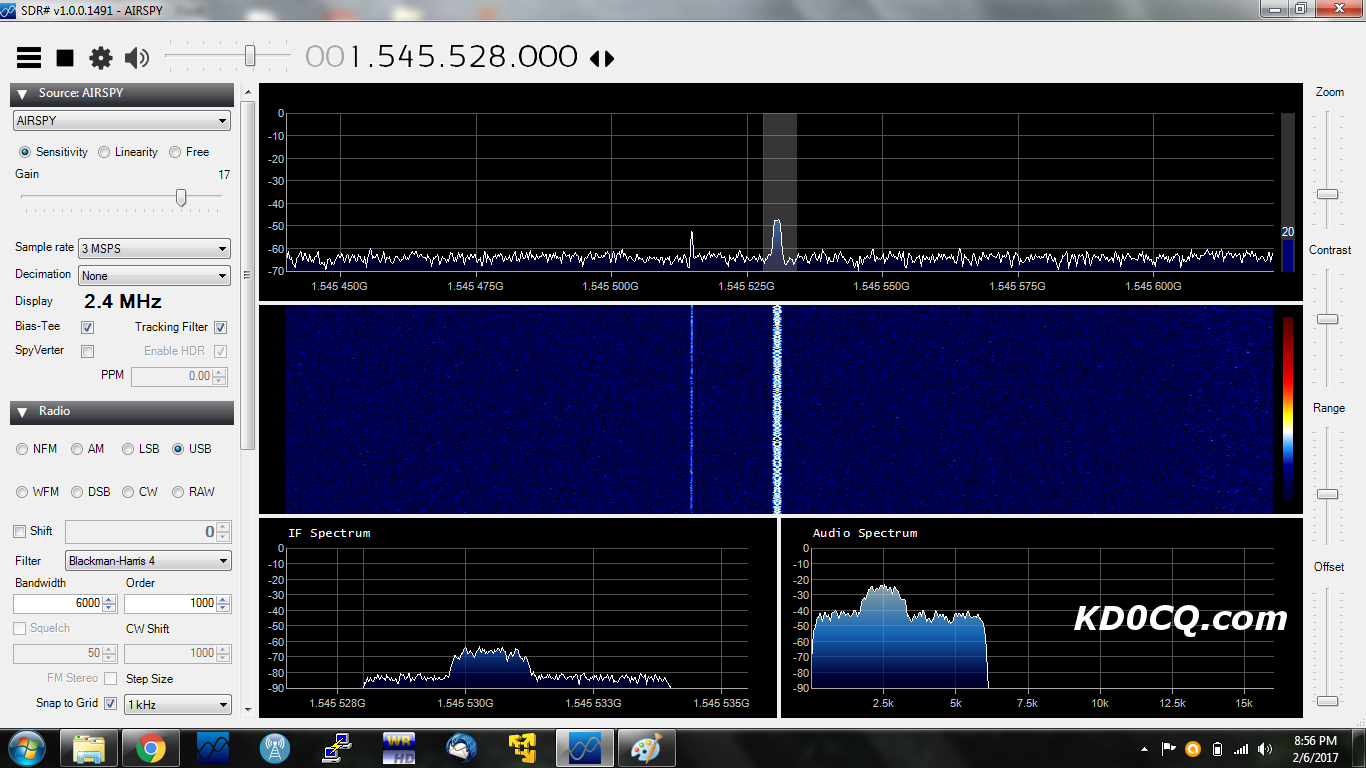The width and height of the screenshot is (1366, 768).
Task: Open settings via the gear icon
Action: coord(101,58)
